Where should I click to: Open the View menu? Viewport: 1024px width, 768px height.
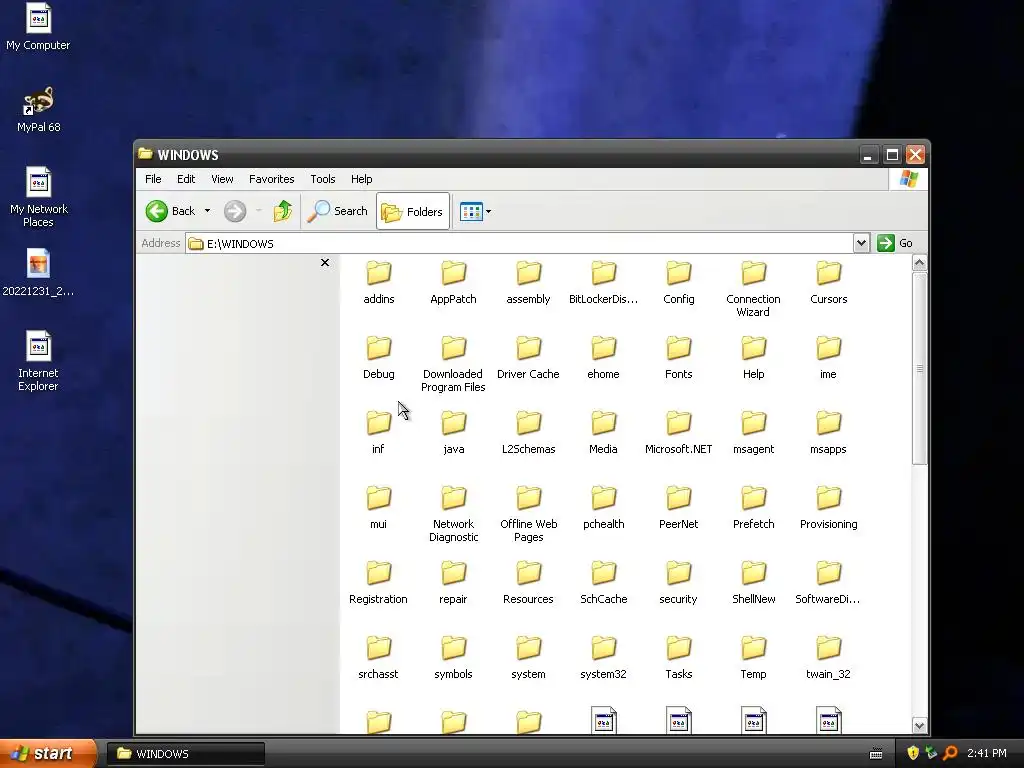(x=222, y=179)
